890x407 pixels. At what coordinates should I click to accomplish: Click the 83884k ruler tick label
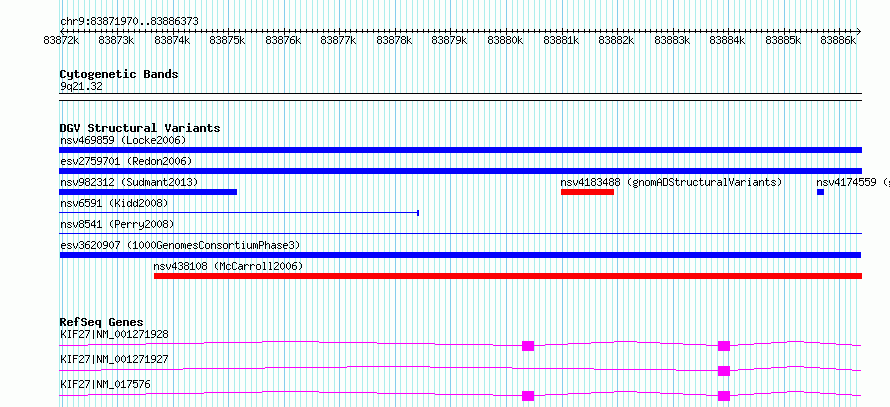727,40
